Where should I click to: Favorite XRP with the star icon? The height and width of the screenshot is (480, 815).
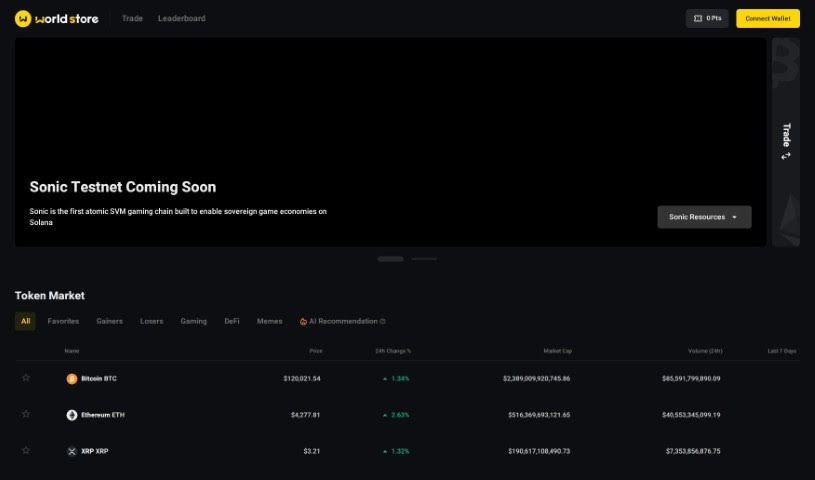[26, 450]
